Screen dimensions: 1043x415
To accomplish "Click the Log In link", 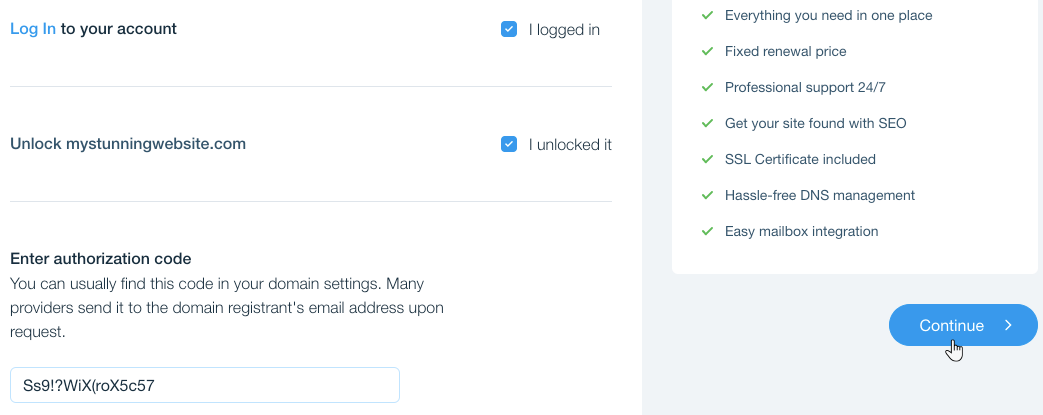I will pos(33,29).
